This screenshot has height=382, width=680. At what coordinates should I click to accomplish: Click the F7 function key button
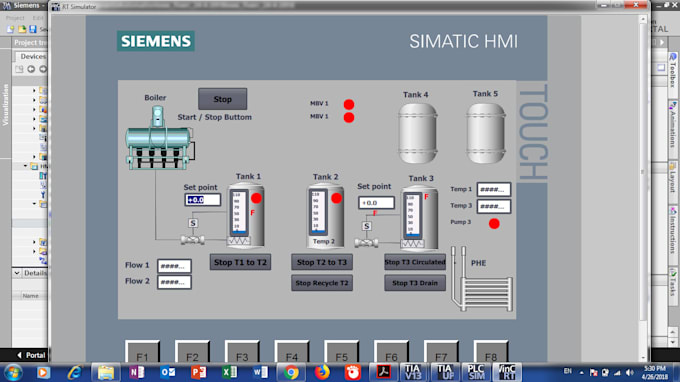pos(441,352)
